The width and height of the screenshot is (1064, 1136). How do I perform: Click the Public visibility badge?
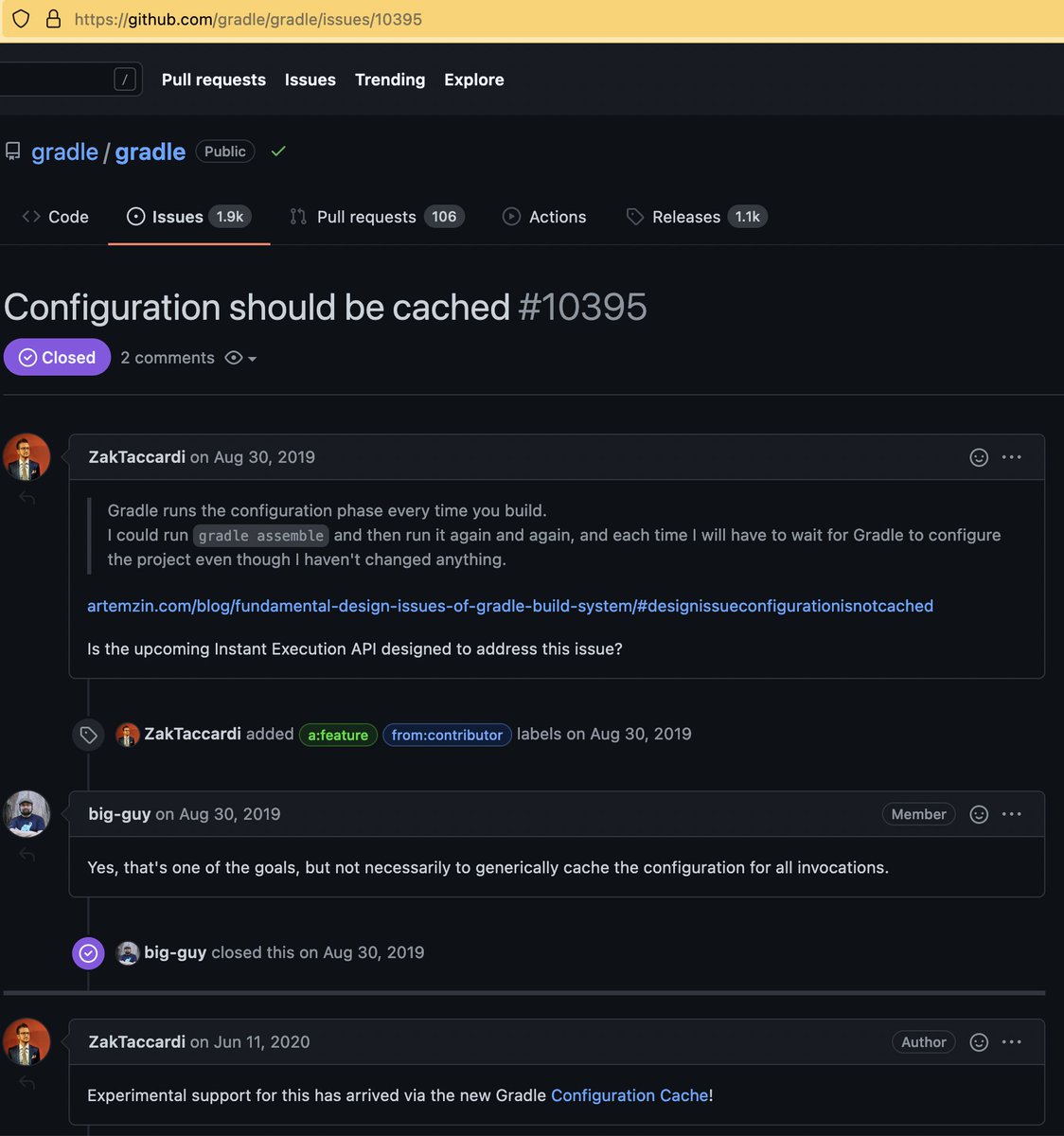click(225, 151)
